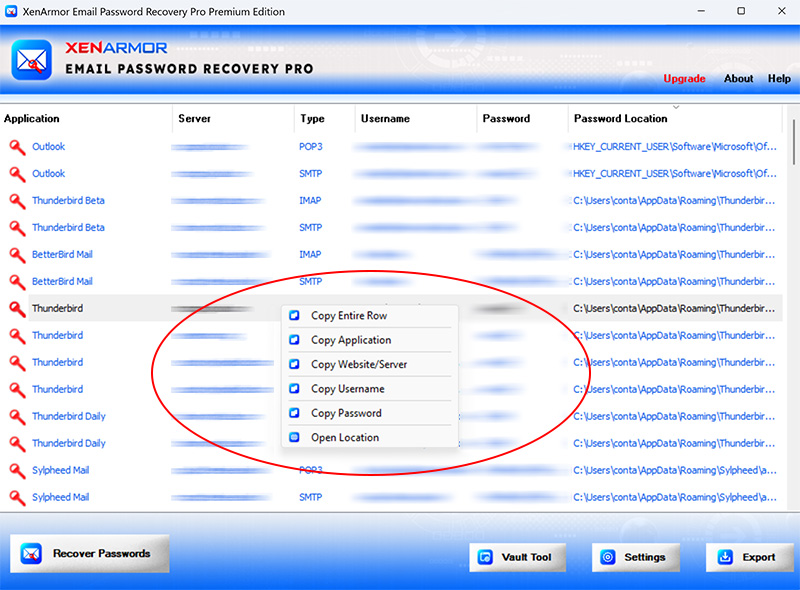
Task: Click the key icon next to Thunderbird Beta IMAP
Action: (x=17, y=201)
